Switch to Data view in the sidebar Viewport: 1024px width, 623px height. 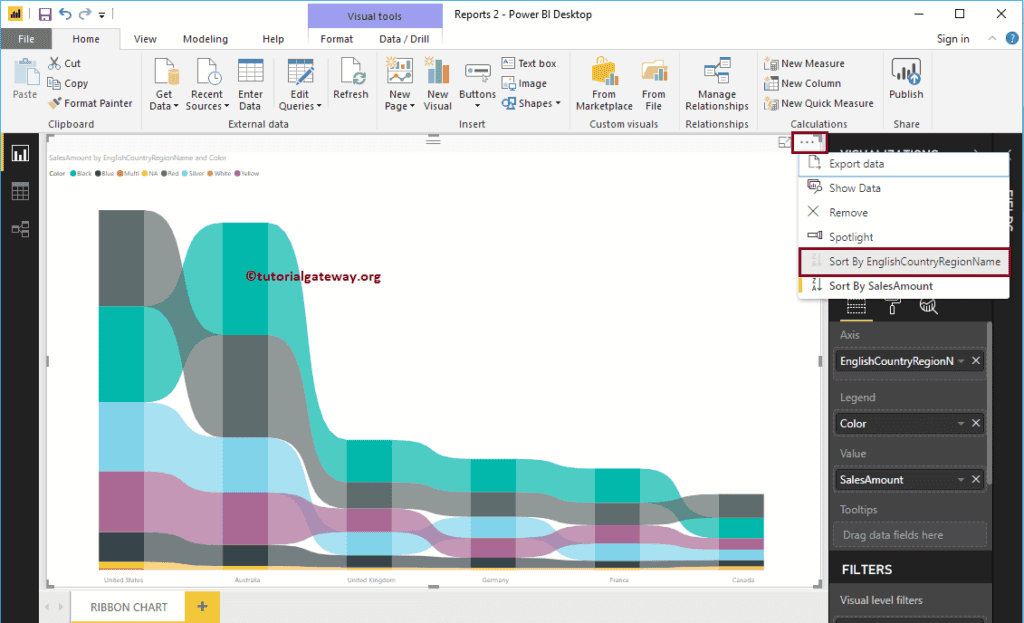pos(20,191)
